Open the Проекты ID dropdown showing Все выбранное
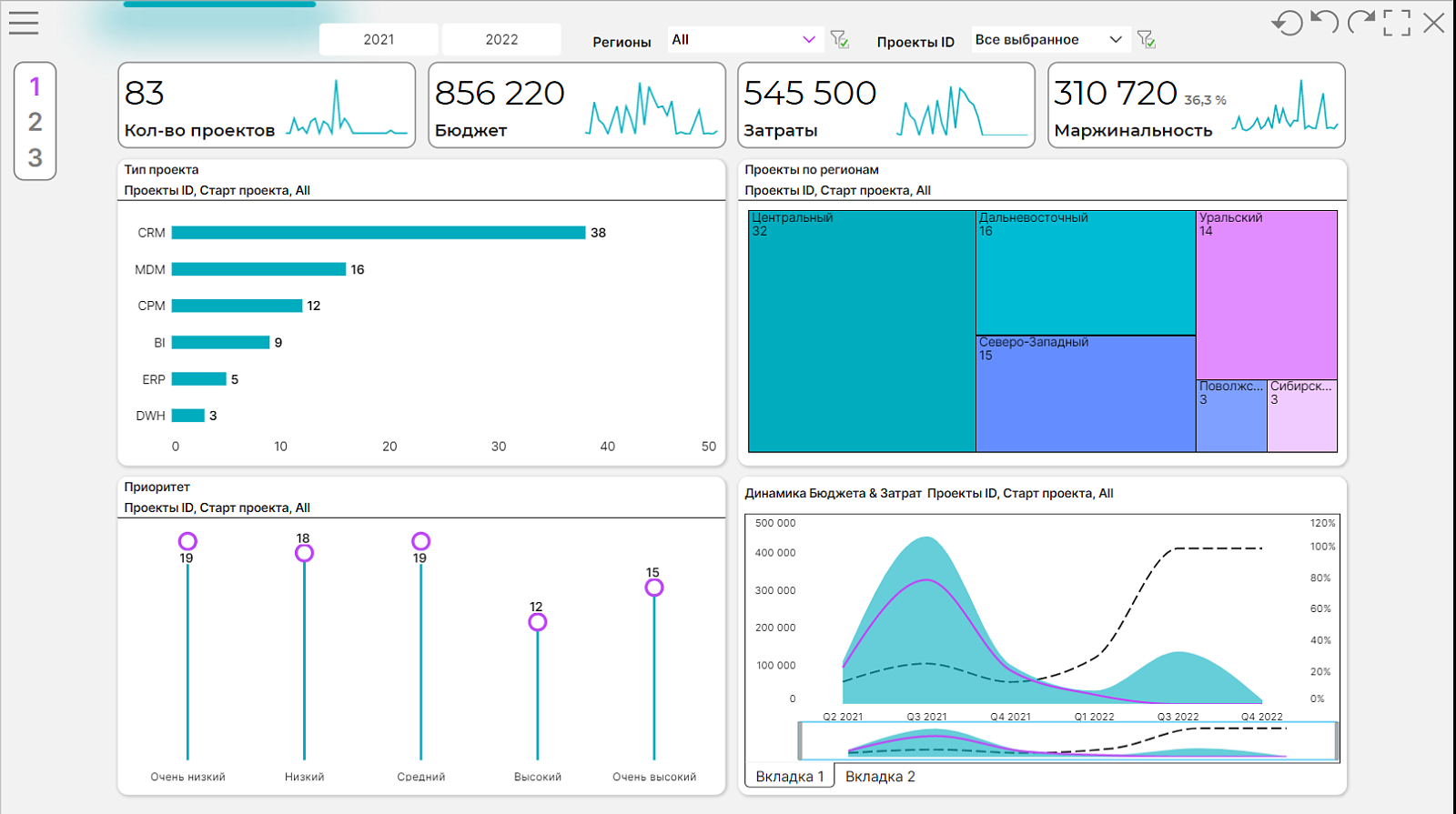1456x814 pixels. (x=1051, y=39)
